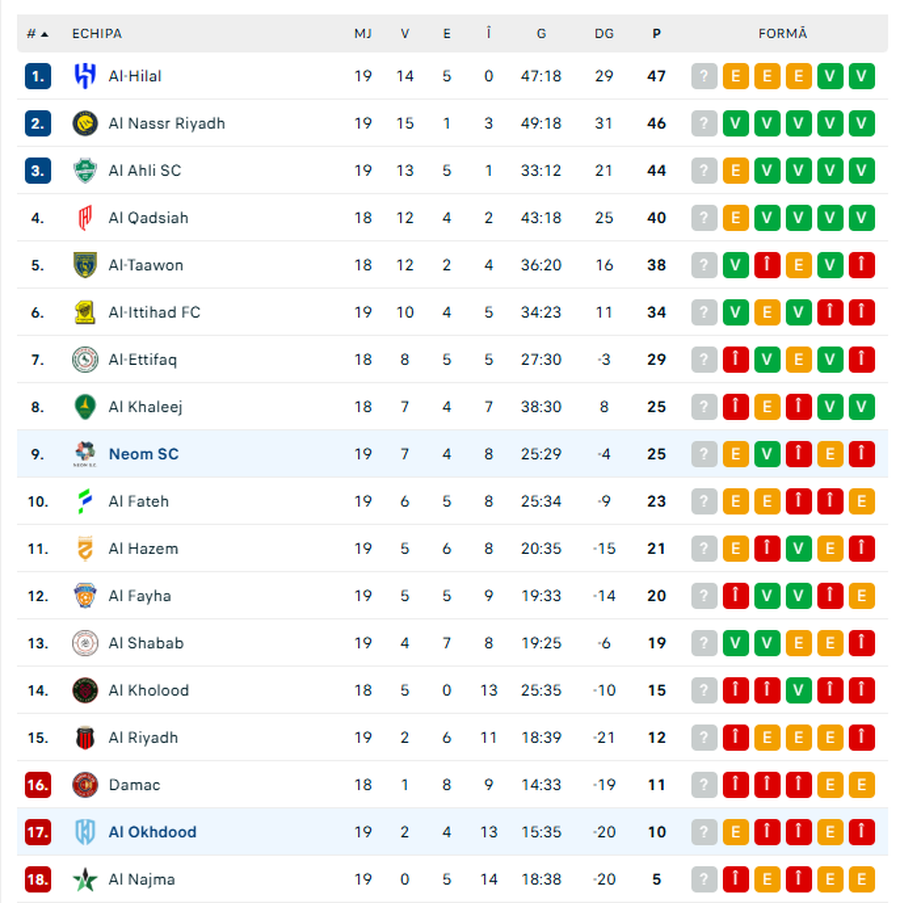Screen dimensions: 900x903
Task: Click the Neom SC team logo
Action: [x=85, y=454]
